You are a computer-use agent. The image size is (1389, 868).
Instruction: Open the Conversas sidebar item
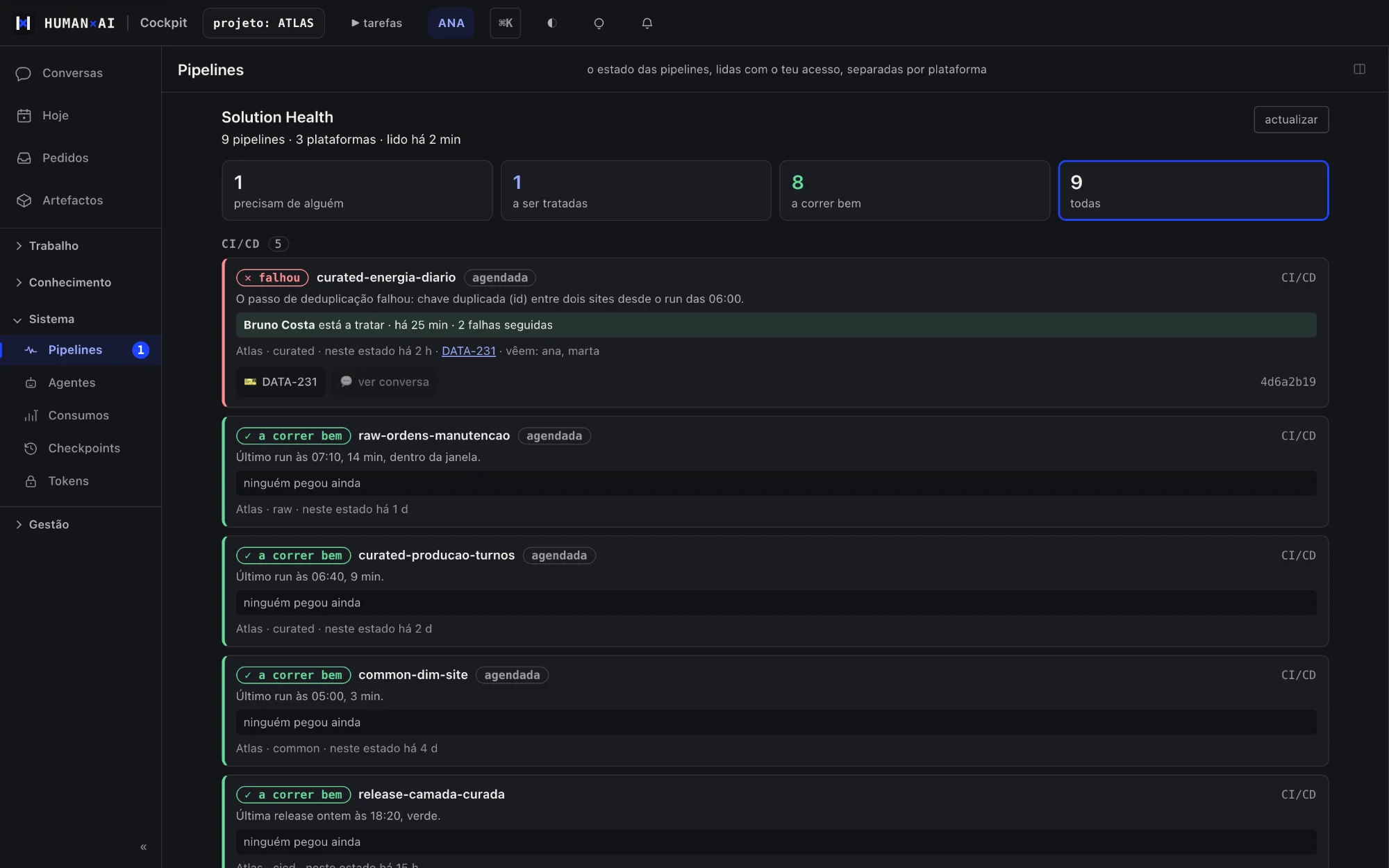click(x=81, y=73)
